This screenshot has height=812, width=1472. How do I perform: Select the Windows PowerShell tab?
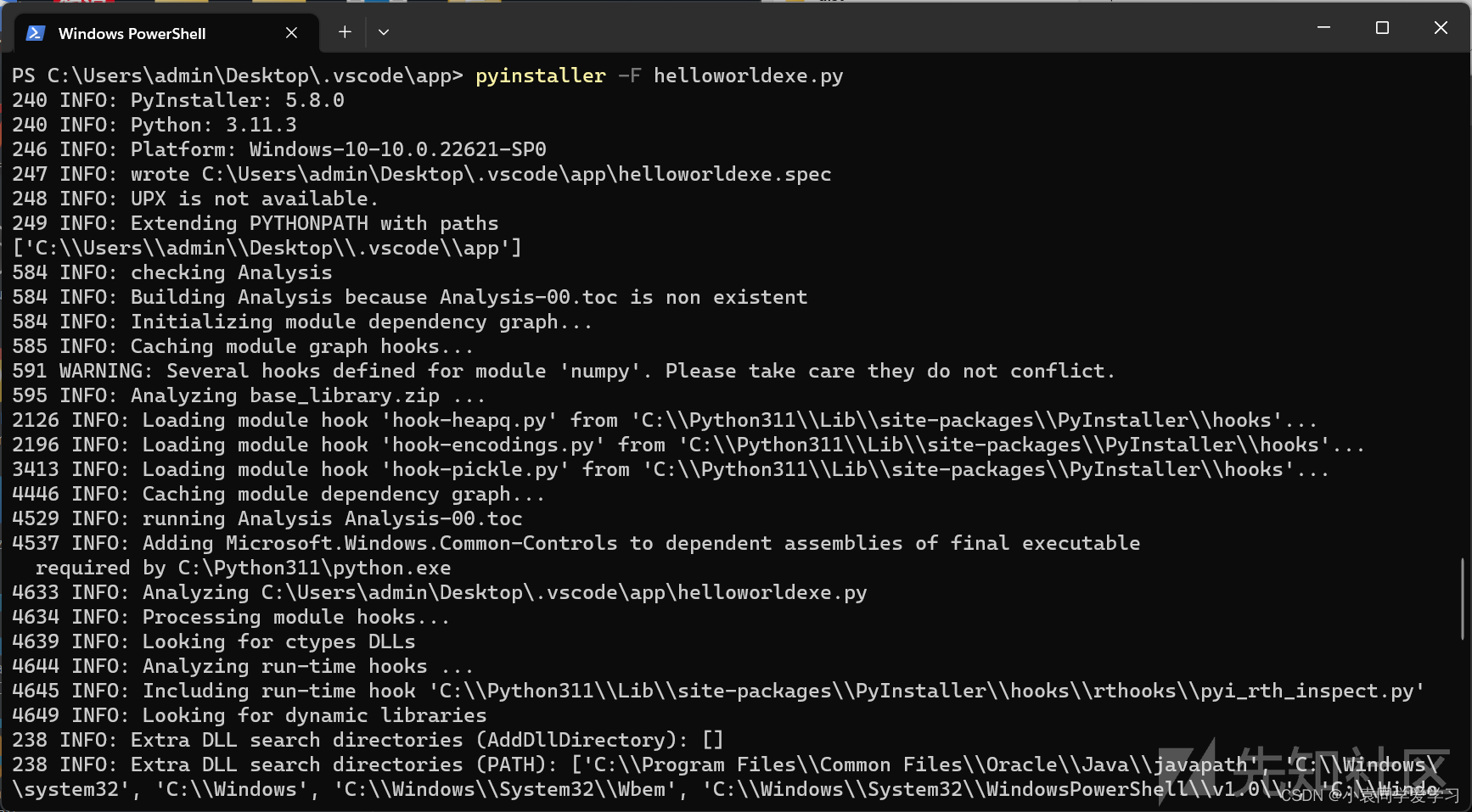click(x=132, y=33)
